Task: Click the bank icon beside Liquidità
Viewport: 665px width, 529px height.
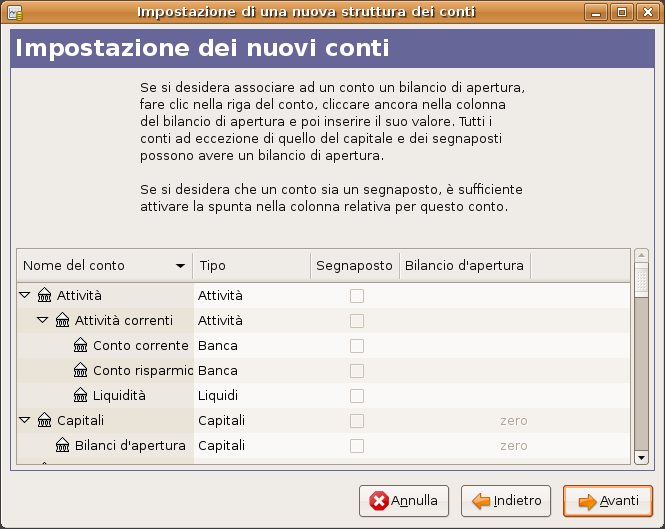Action: point(80,395)
